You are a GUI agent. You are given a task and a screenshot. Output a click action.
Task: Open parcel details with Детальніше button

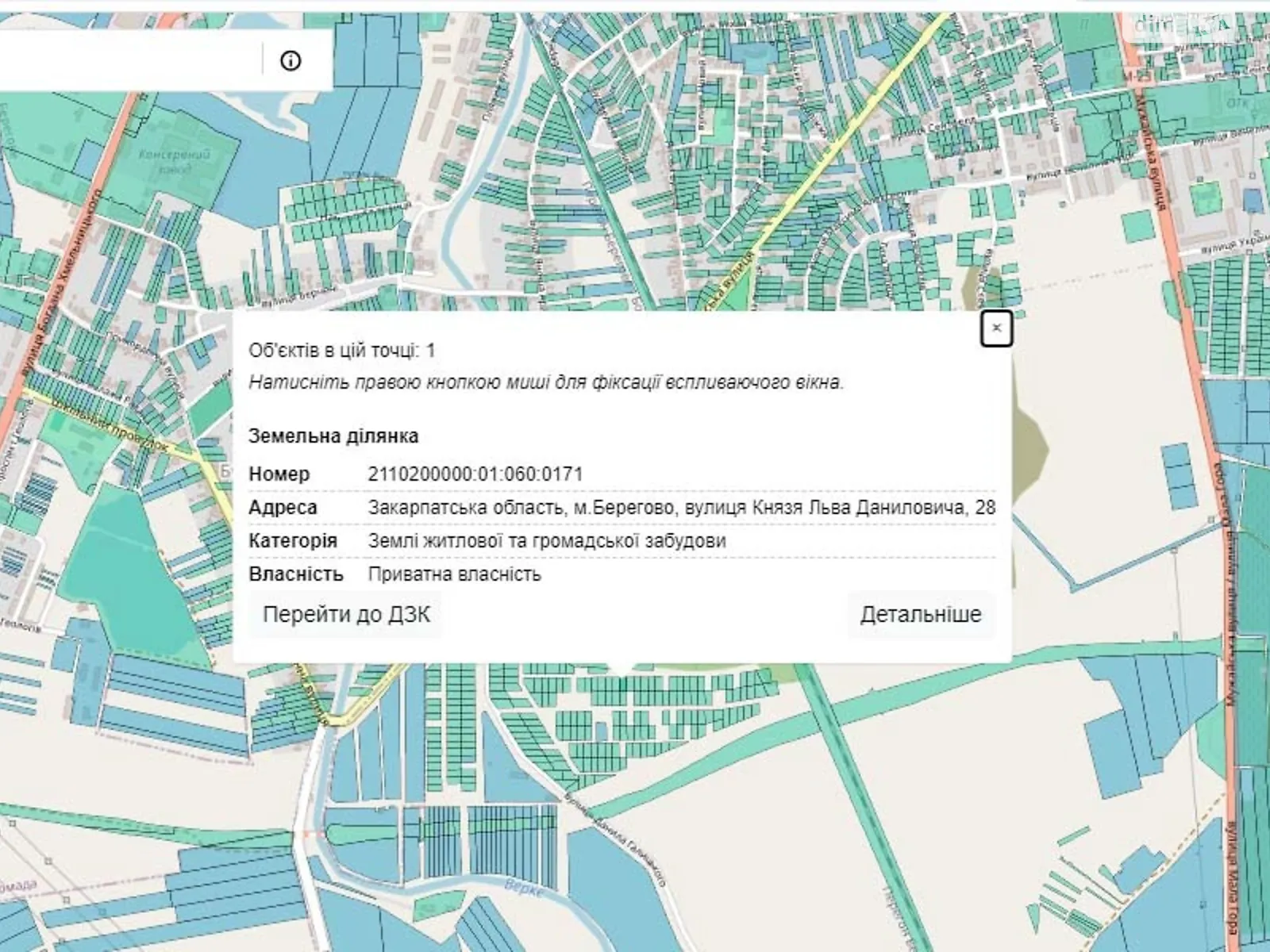point(921,615)
